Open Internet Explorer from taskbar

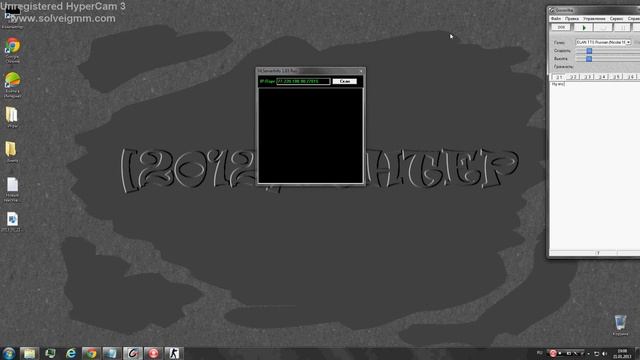[x=71, y=353]
